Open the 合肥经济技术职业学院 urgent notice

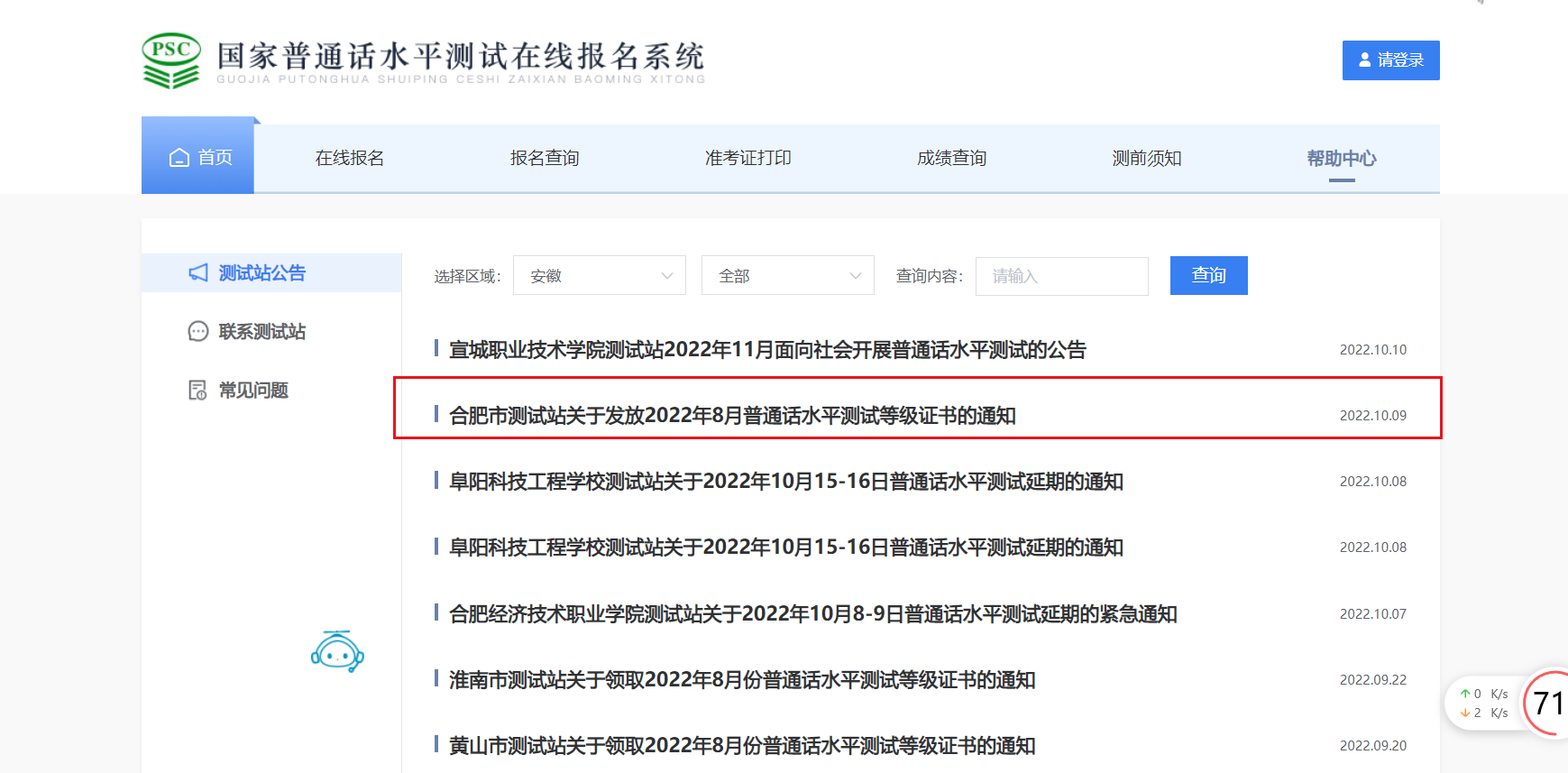[812, 614]
